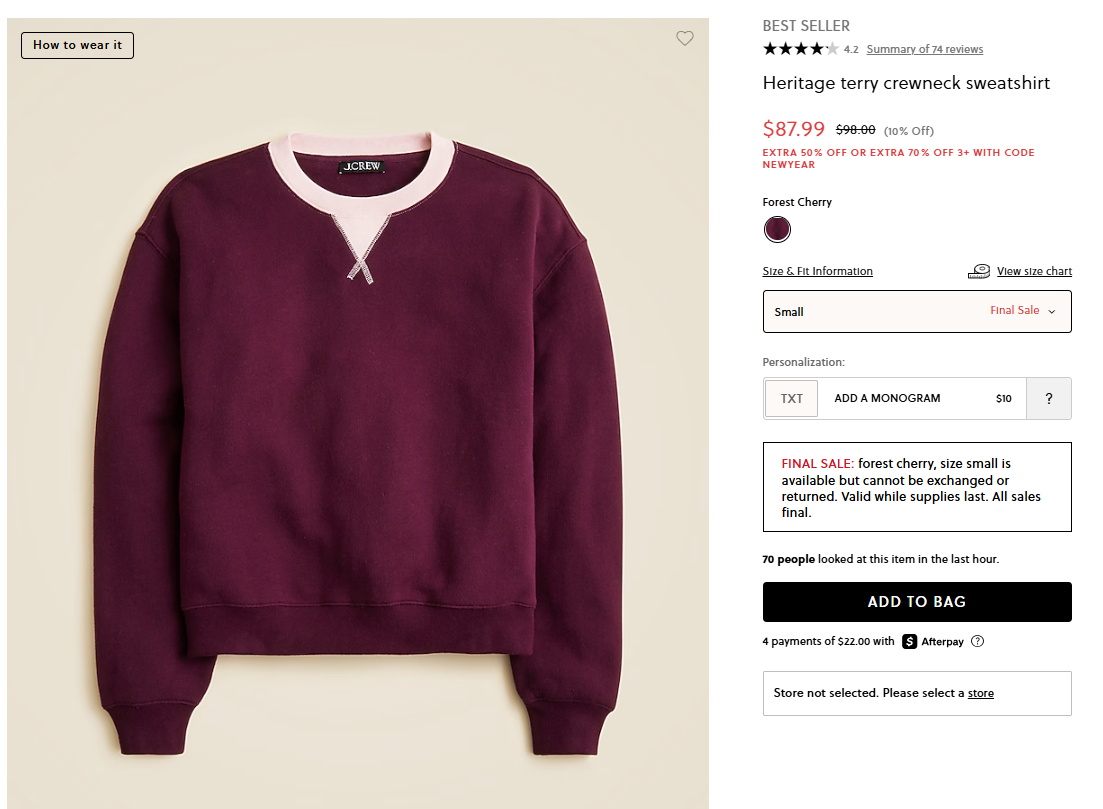Open Summary of 74 reviews link
The image size is (1103, 809).
pos(924,49)
